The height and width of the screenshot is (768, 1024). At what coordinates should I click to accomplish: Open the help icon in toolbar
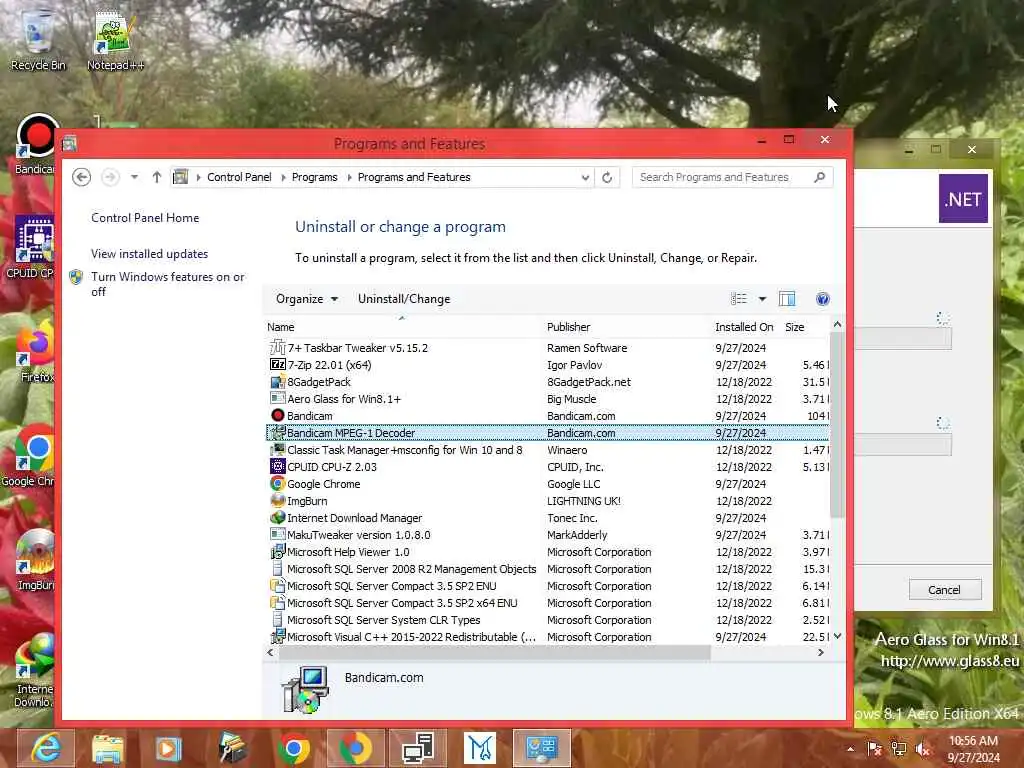point(823,298)
